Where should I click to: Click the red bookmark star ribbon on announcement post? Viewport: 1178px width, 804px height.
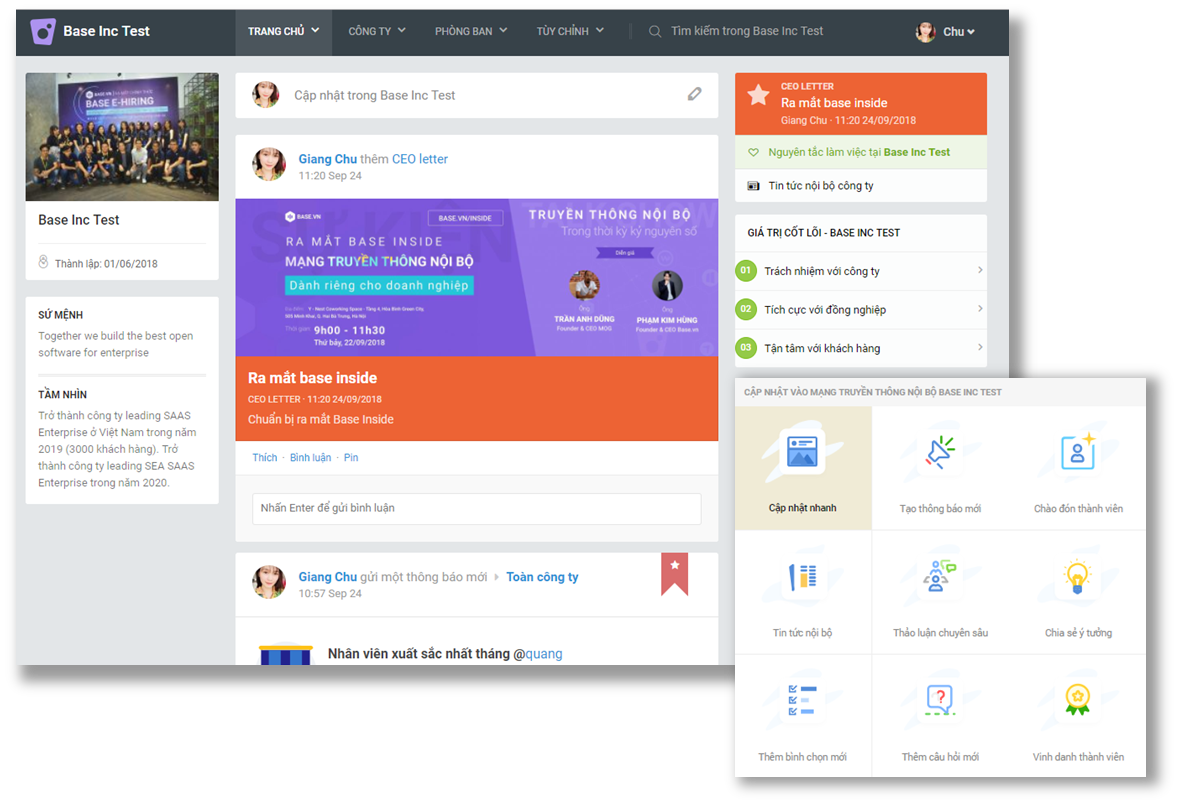675,573
